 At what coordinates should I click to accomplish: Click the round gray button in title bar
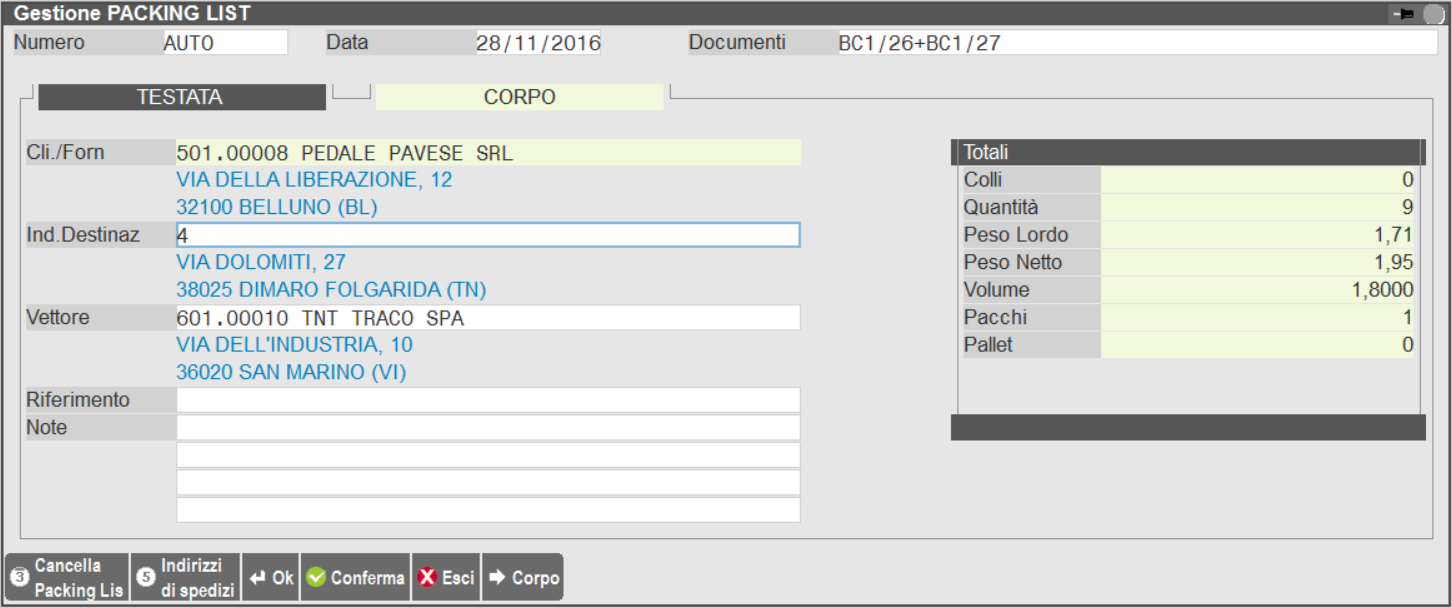click(1435, 15)
